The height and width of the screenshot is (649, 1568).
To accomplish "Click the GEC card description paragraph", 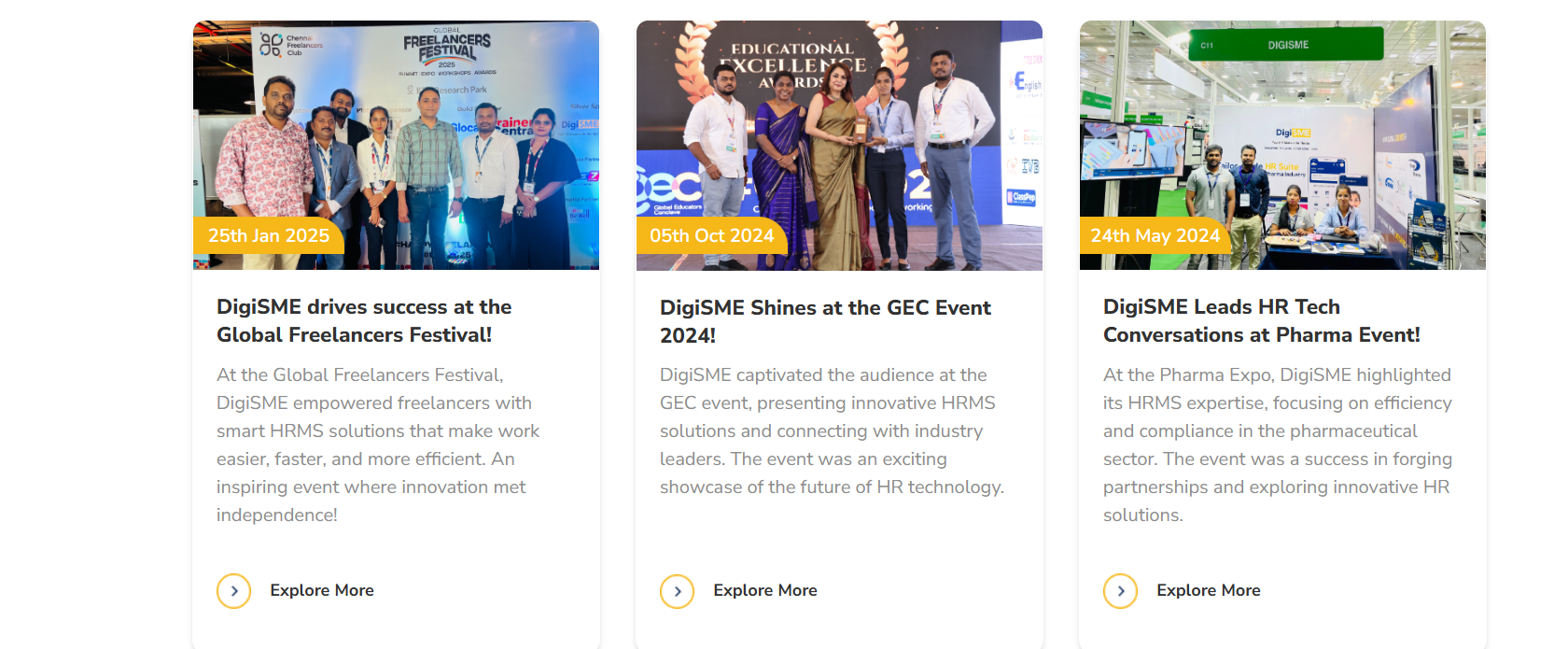I will click(x=827, y=430).
